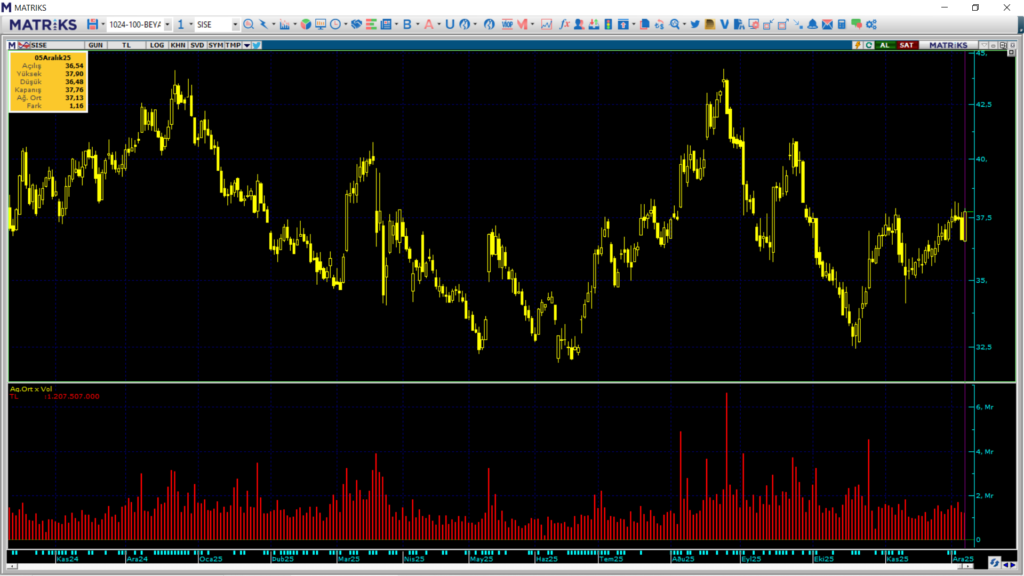Image resolution: width=1024 pixels, height=576 pixels.
Task: Open the settings gears icon
Action: (x=870, y=24)
